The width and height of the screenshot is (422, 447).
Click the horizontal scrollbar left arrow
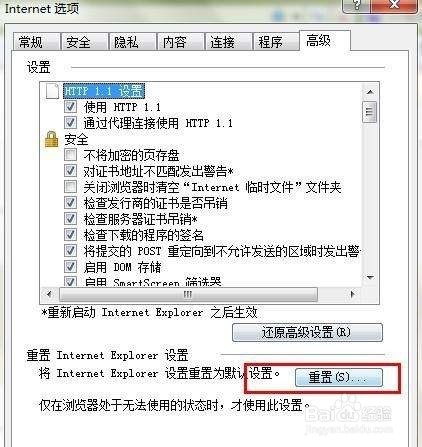click(x=49, y=294)
